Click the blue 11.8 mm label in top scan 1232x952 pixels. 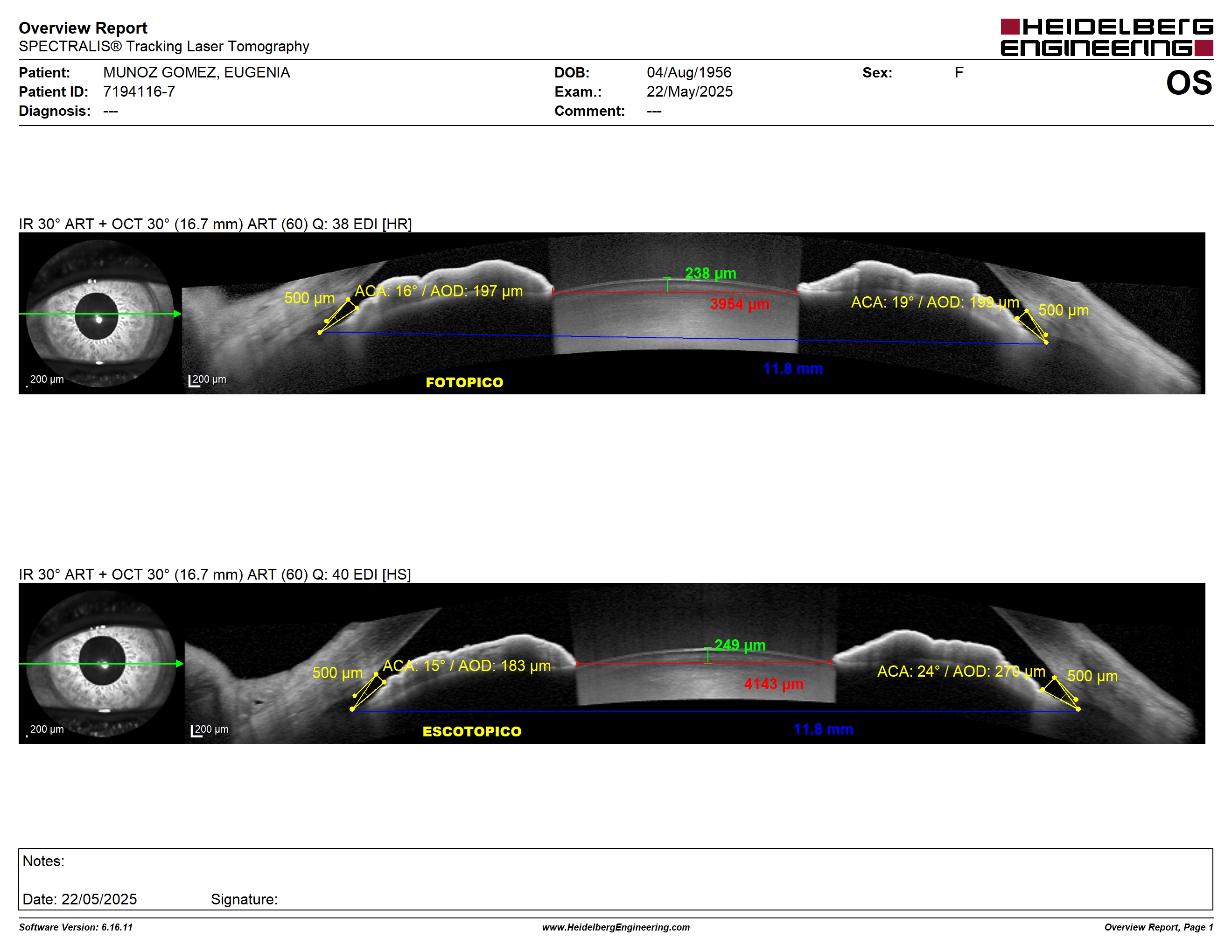pyautogui.click(x=792, y=369)
